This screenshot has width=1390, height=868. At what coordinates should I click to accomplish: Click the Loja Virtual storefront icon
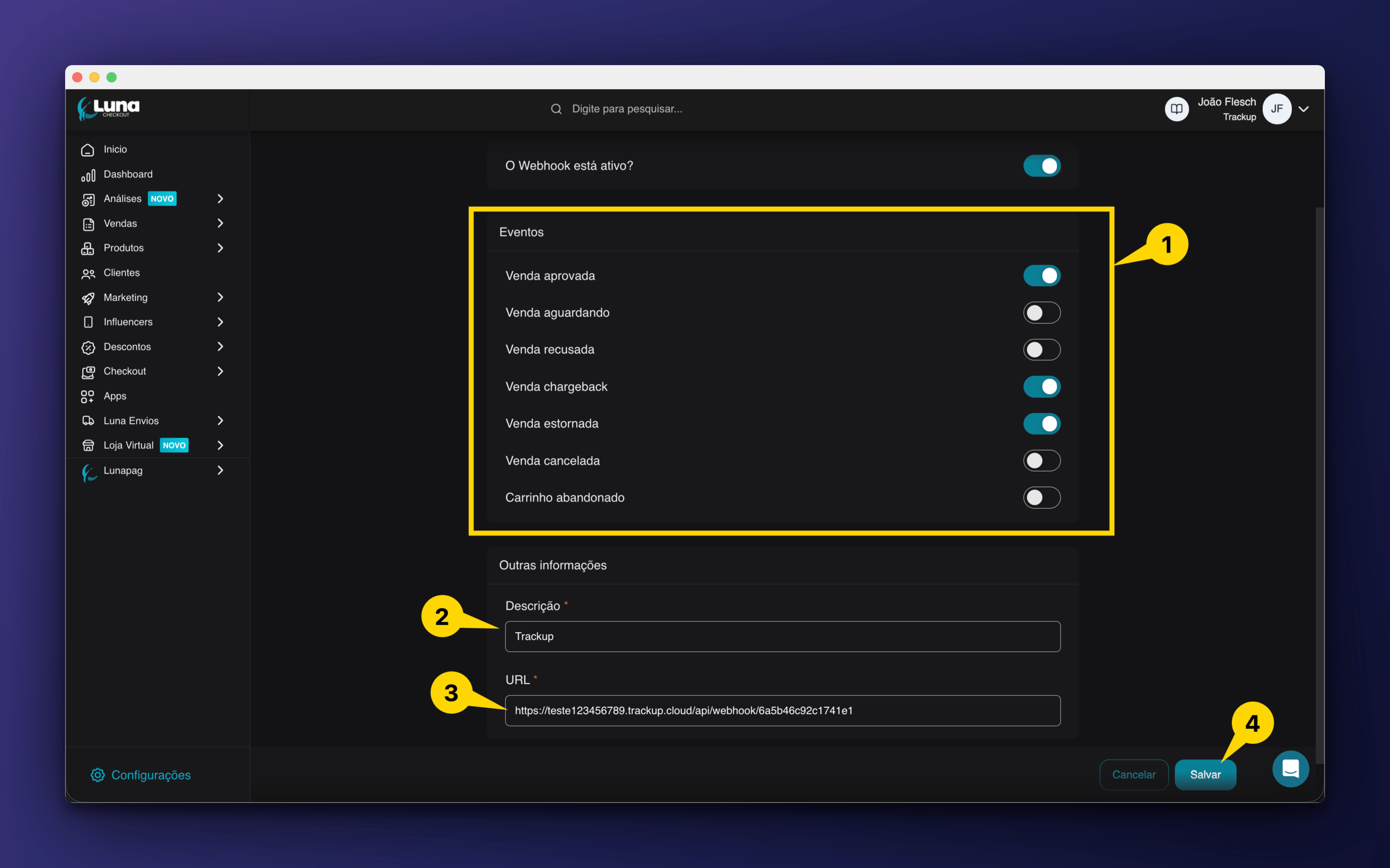(x=88, y=445)
